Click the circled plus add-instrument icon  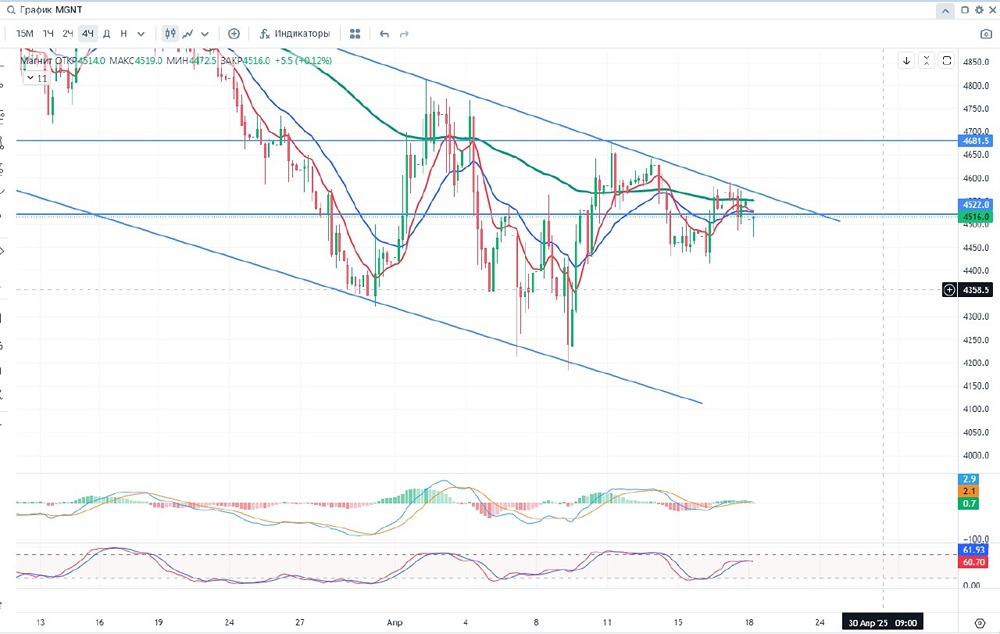[234, 34]
